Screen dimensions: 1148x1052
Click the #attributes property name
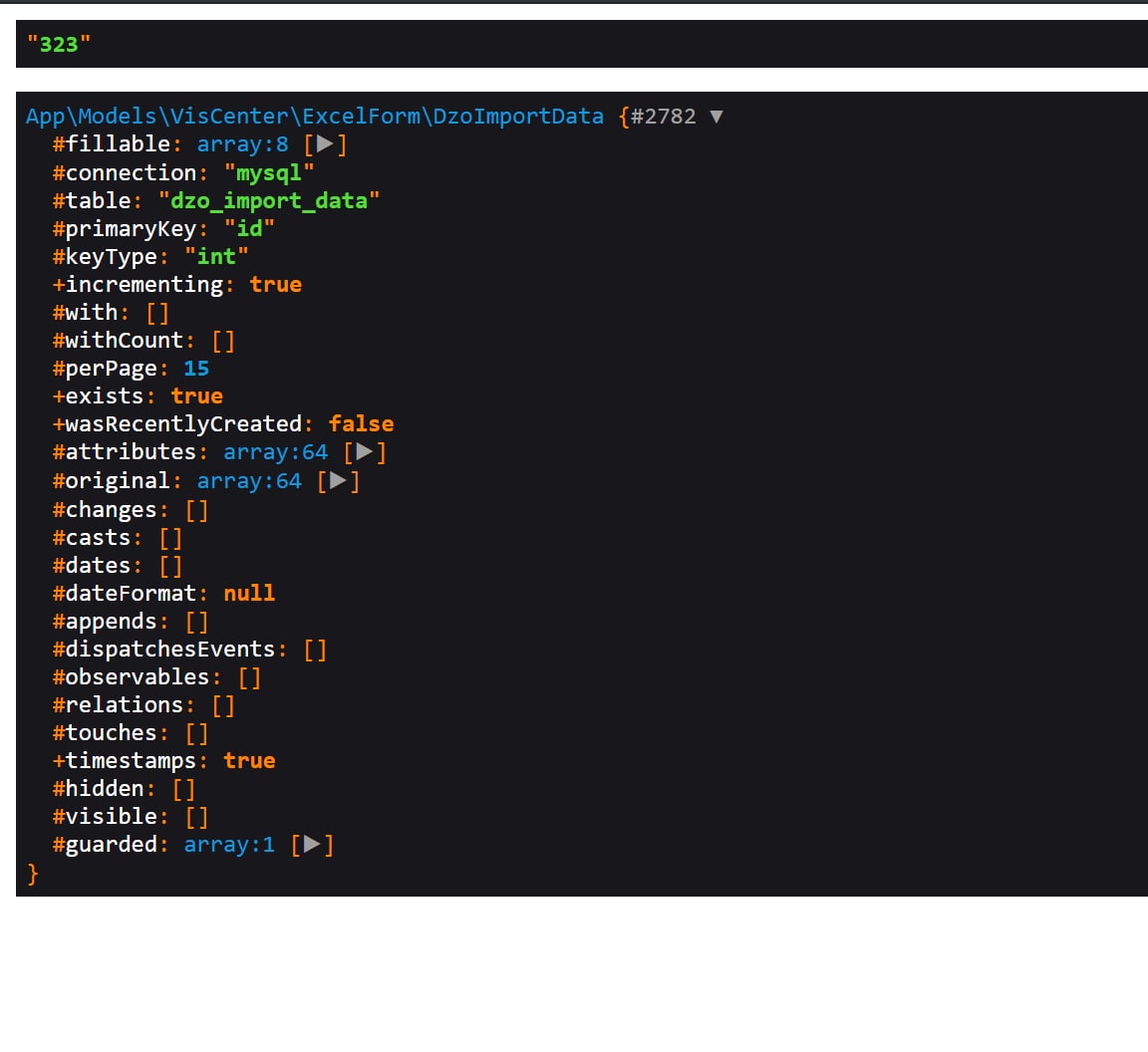coord(125,451)
